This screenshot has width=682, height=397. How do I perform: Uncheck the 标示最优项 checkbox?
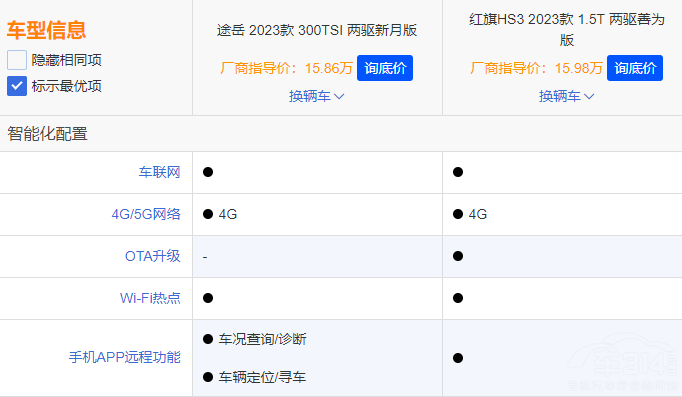click(x=17, y=86)
